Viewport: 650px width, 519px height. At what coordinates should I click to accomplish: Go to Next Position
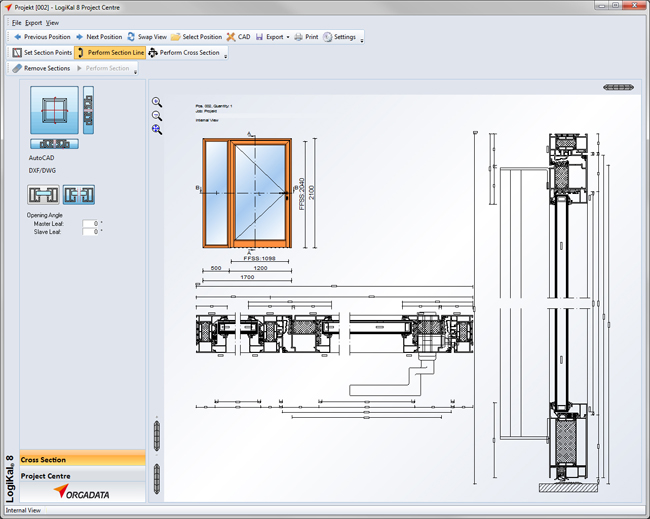(99, 37)
